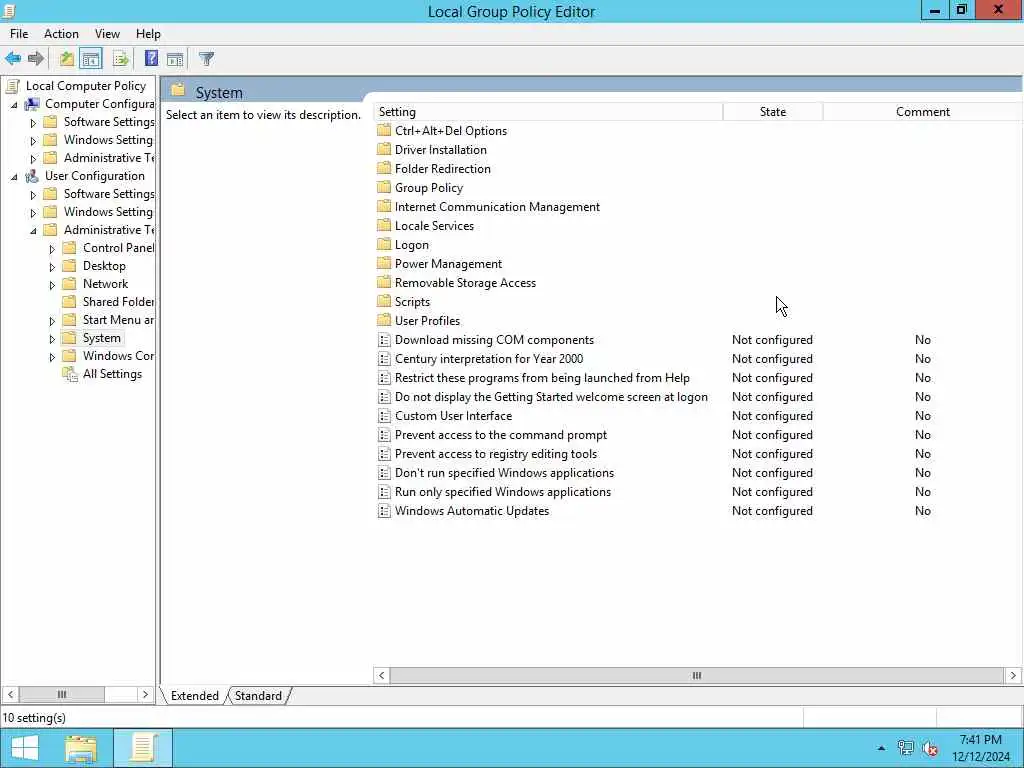Click the Logon folder icon in list
The height and width of the screenshot is (768, 1024).
pos(384,244)
